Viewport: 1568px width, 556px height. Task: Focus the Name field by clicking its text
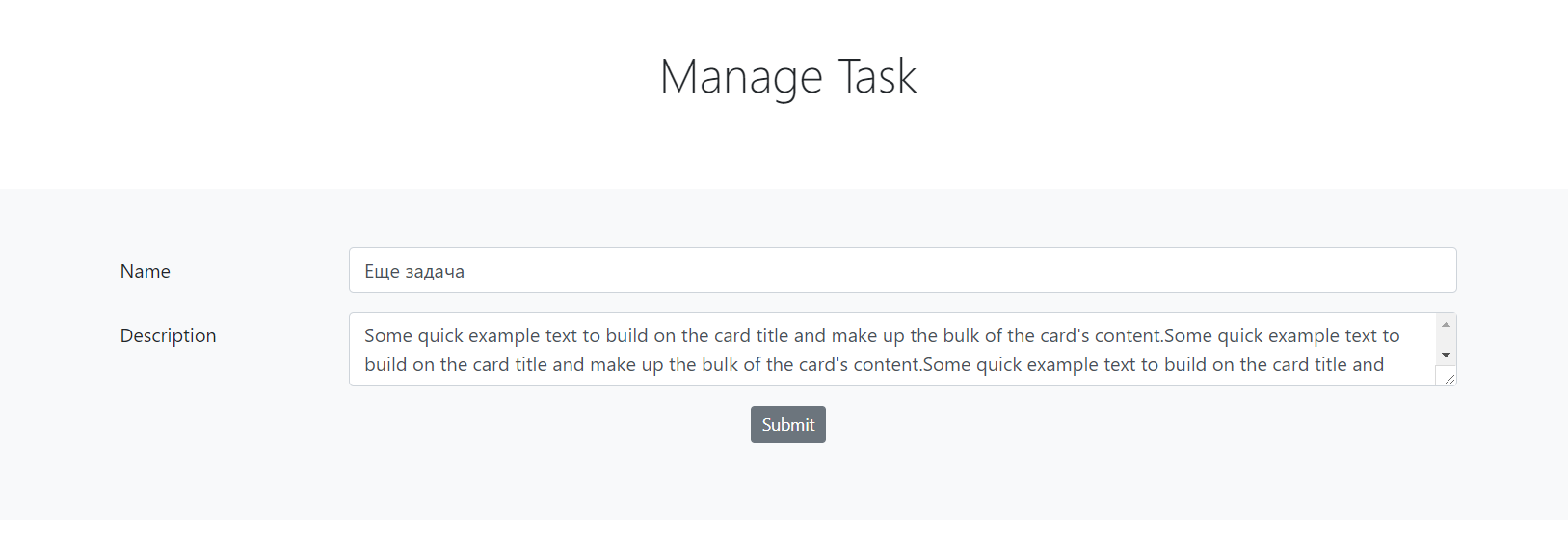414,271
